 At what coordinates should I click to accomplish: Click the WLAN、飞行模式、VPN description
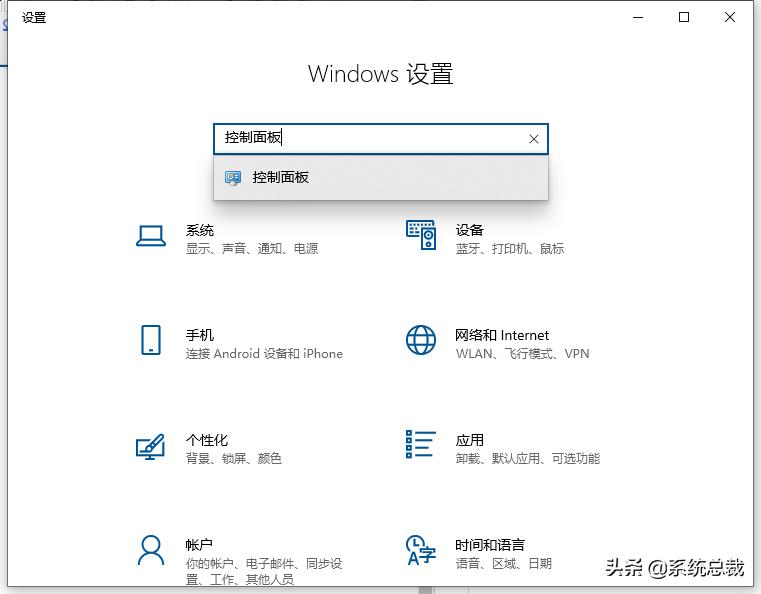[x=522, y=353]
